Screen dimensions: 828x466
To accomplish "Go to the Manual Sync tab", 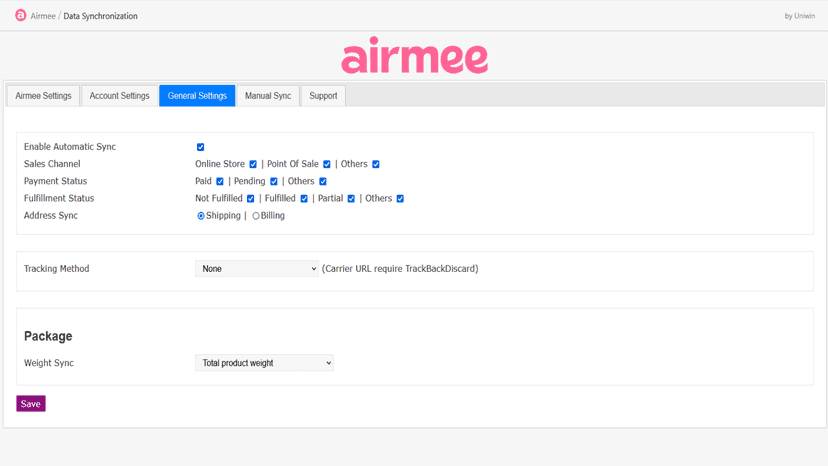I will point(268,96).
